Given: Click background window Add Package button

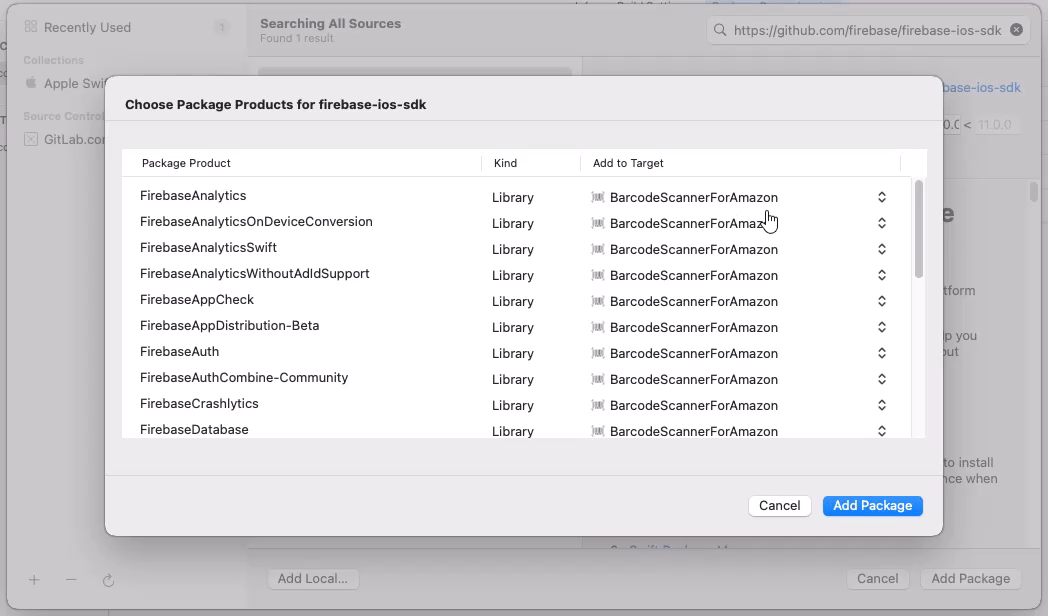Looking at the screenshot, I should point(970,579).
